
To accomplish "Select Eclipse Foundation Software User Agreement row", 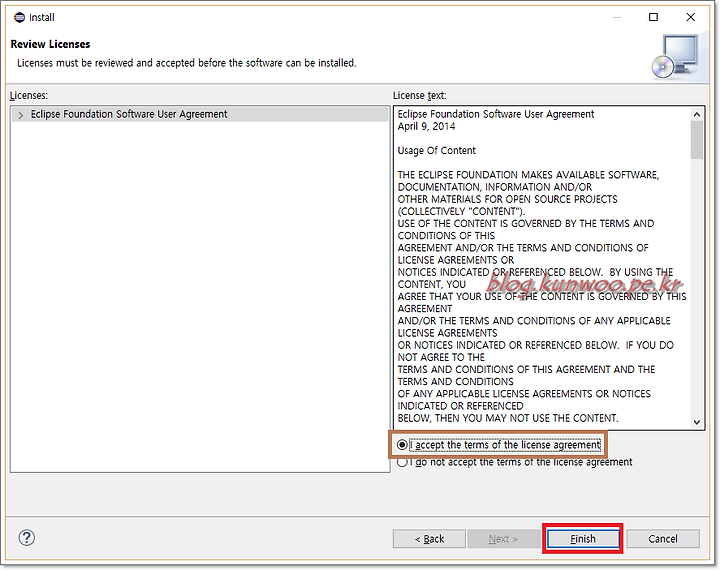I will click(x=200, y=114).
